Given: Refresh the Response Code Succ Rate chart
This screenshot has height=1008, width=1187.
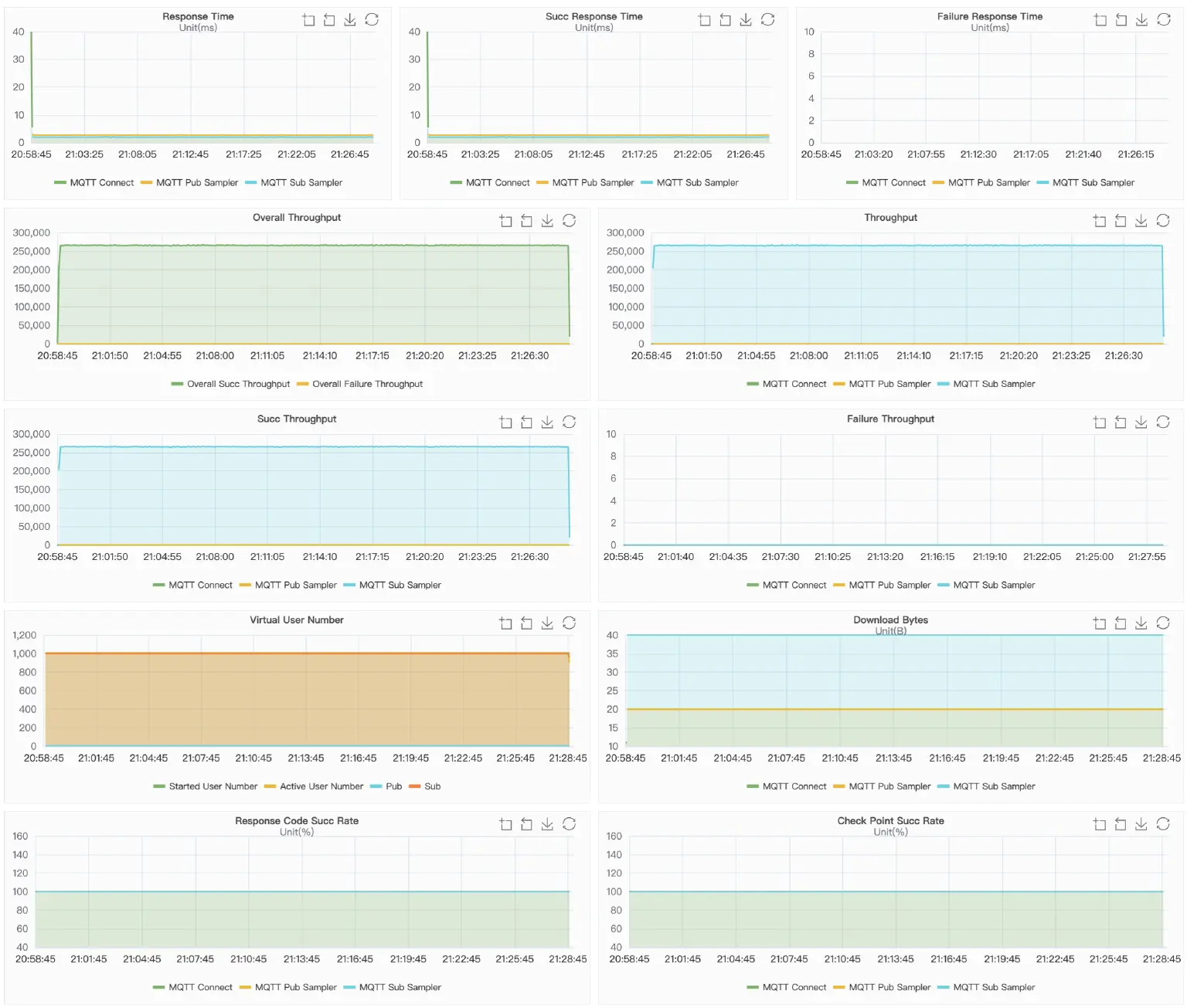Looking at the screenshot, I should [569, 824].
